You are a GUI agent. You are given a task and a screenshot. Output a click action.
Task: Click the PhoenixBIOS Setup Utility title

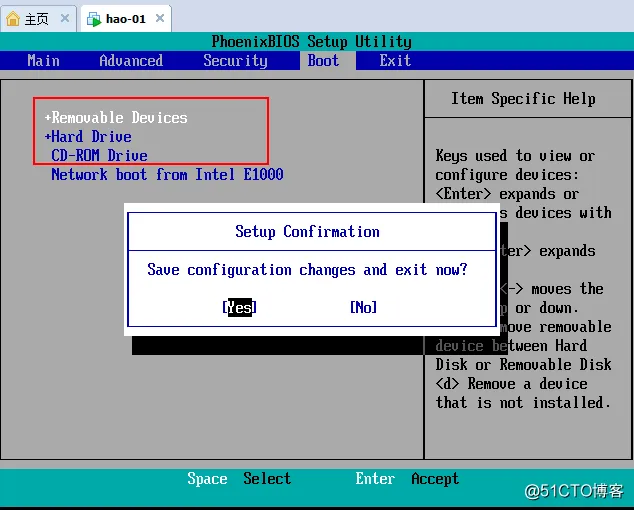[x=312, y=42]
